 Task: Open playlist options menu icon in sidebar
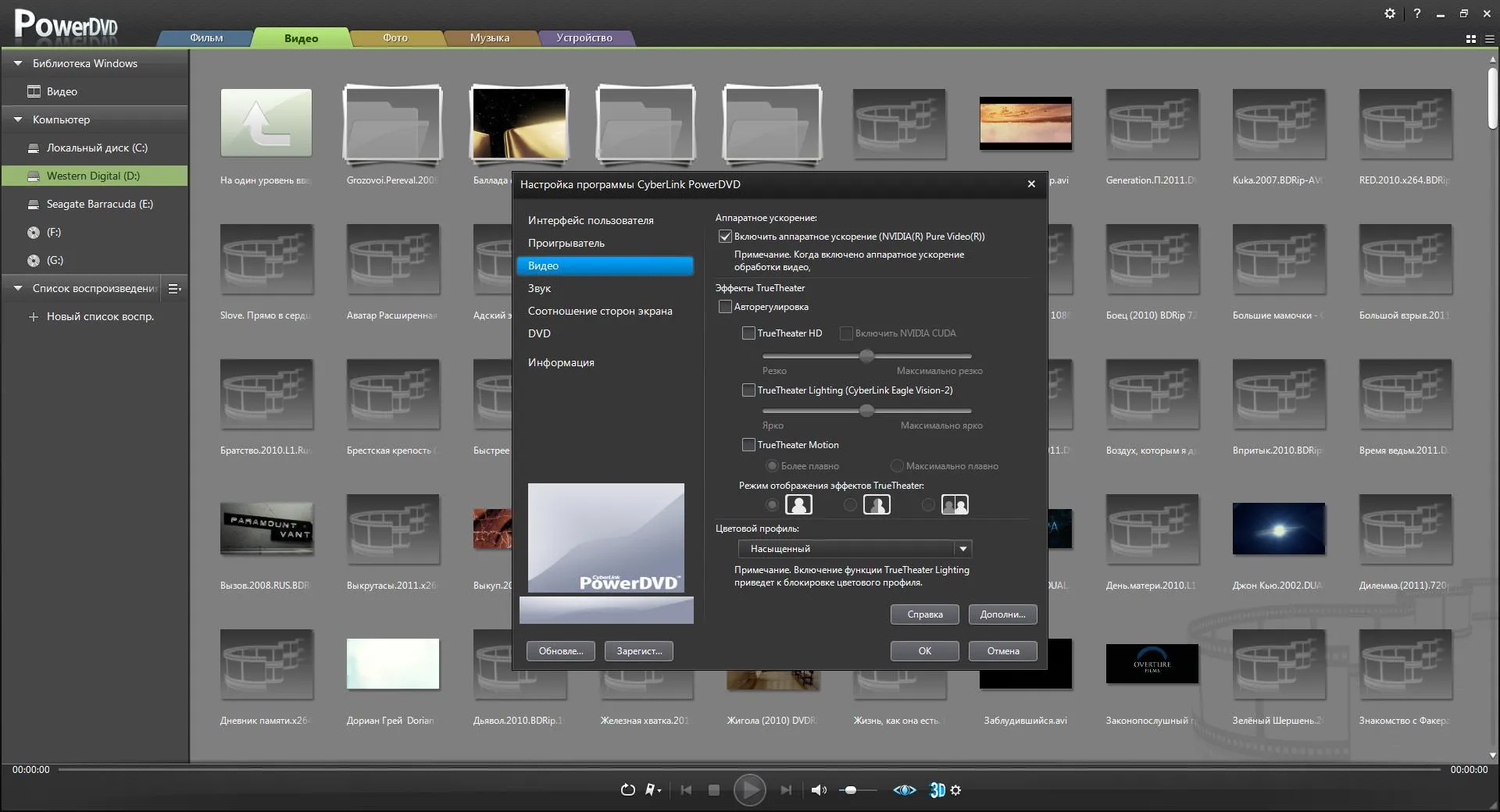click(x=174, y=289)
